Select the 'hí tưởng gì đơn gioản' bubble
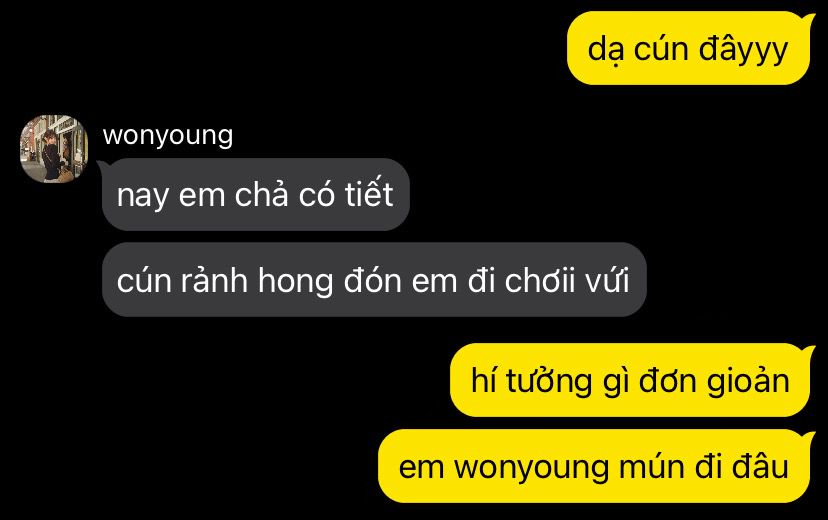Viewport: 828px width, 520px height. tap(630, 380)
